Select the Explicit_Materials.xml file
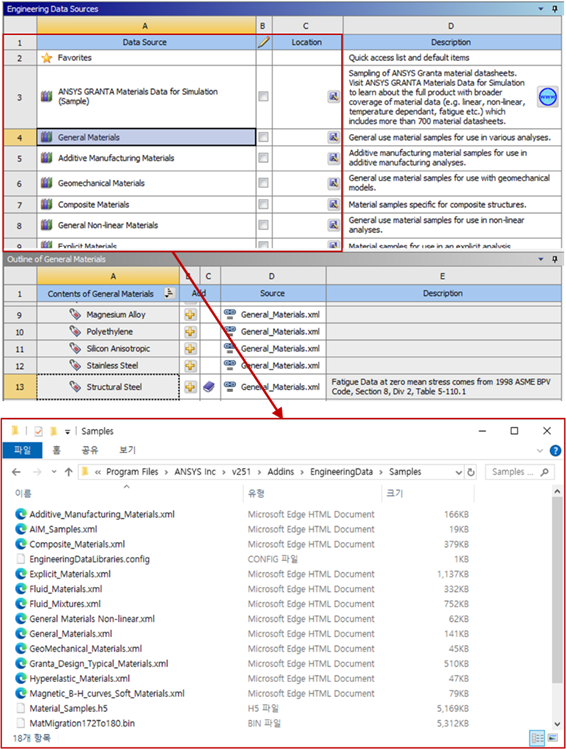 pos(70,574)
